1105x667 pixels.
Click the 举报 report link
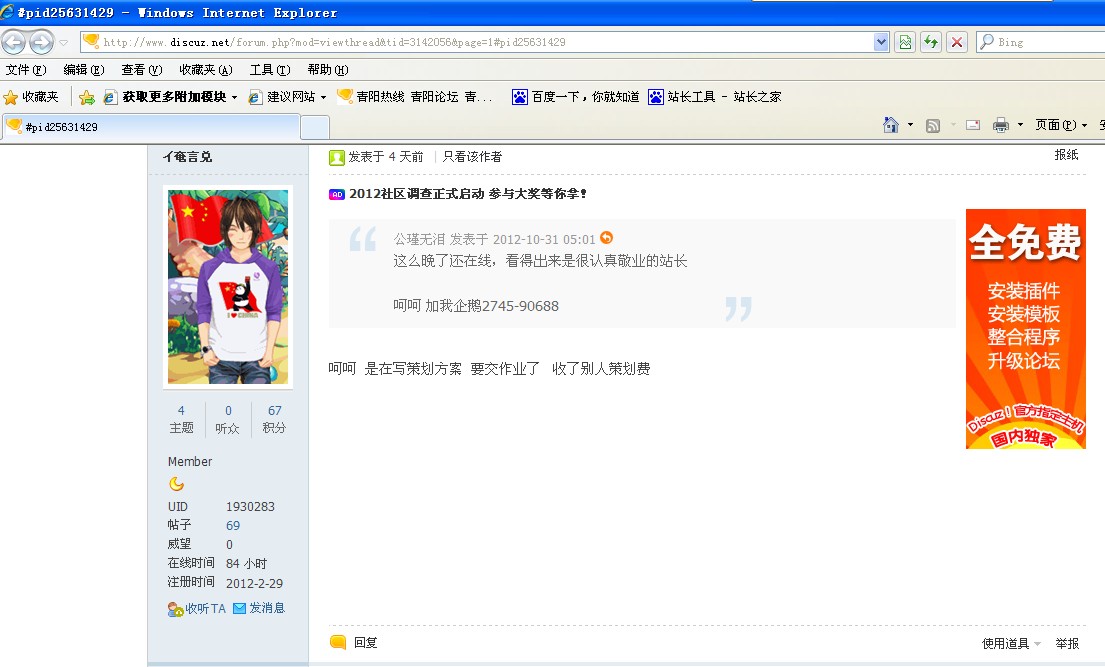pyautogui.click(x=1067, y=643)
